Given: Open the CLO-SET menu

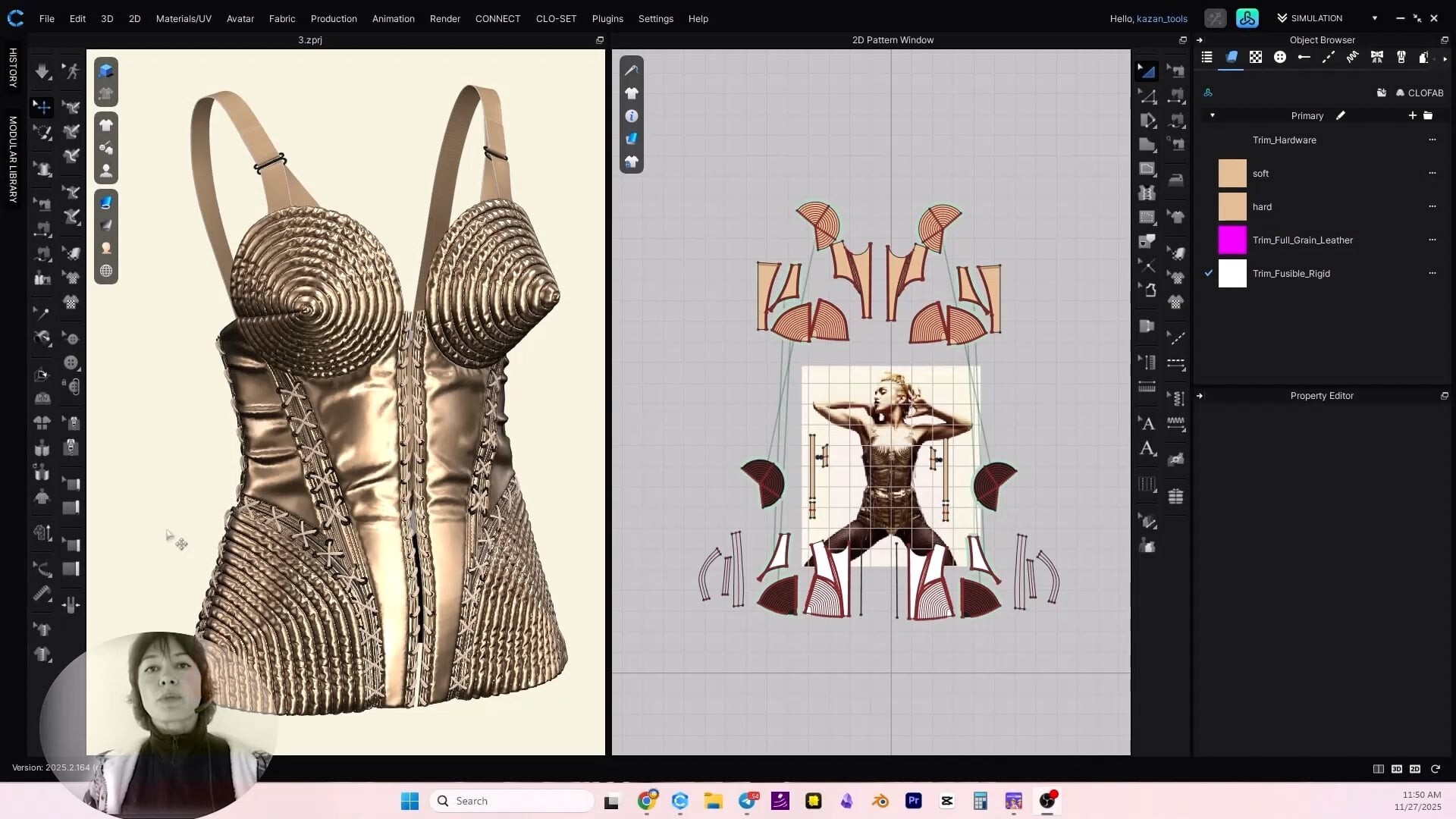Looking at the screenshot, I should (555, 18).
